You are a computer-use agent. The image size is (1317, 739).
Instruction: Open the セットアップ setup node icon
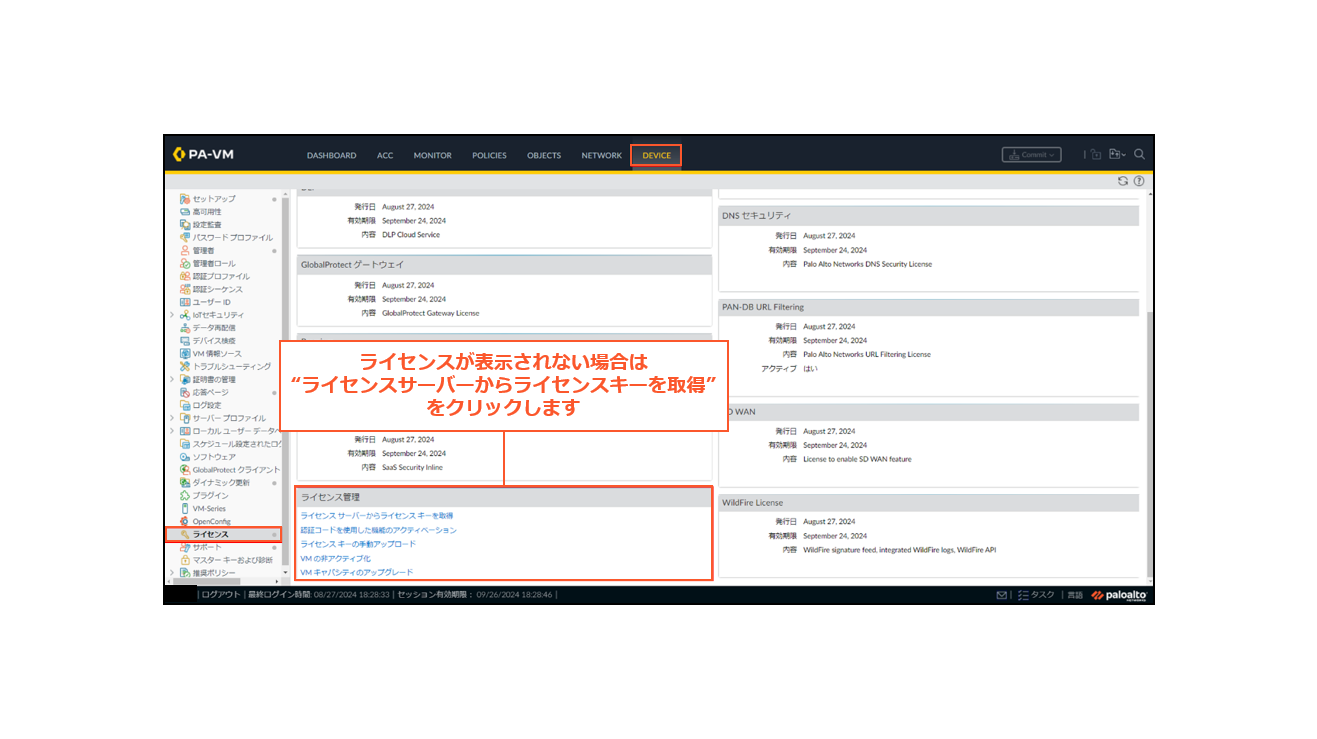tap(185, 199)
